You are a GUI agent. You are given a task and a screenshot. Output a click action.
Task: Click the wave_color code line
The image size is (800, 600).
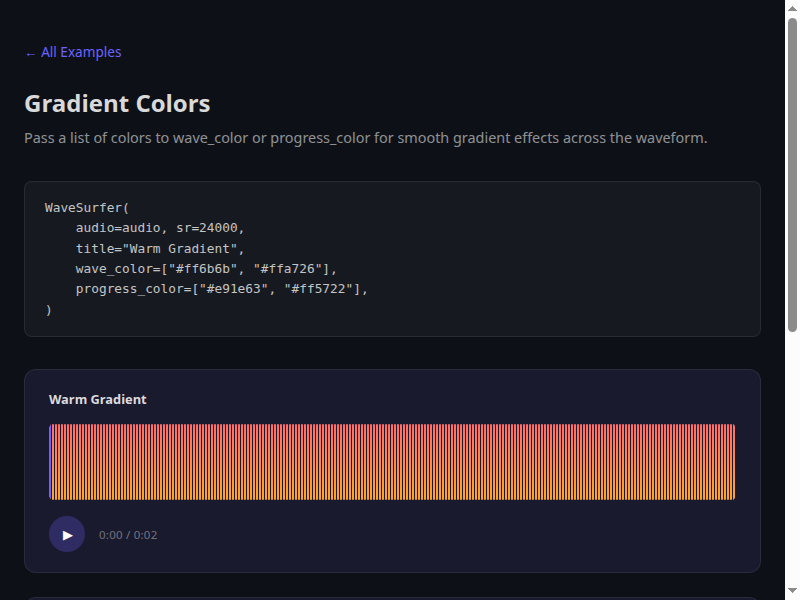click(206, 269)
